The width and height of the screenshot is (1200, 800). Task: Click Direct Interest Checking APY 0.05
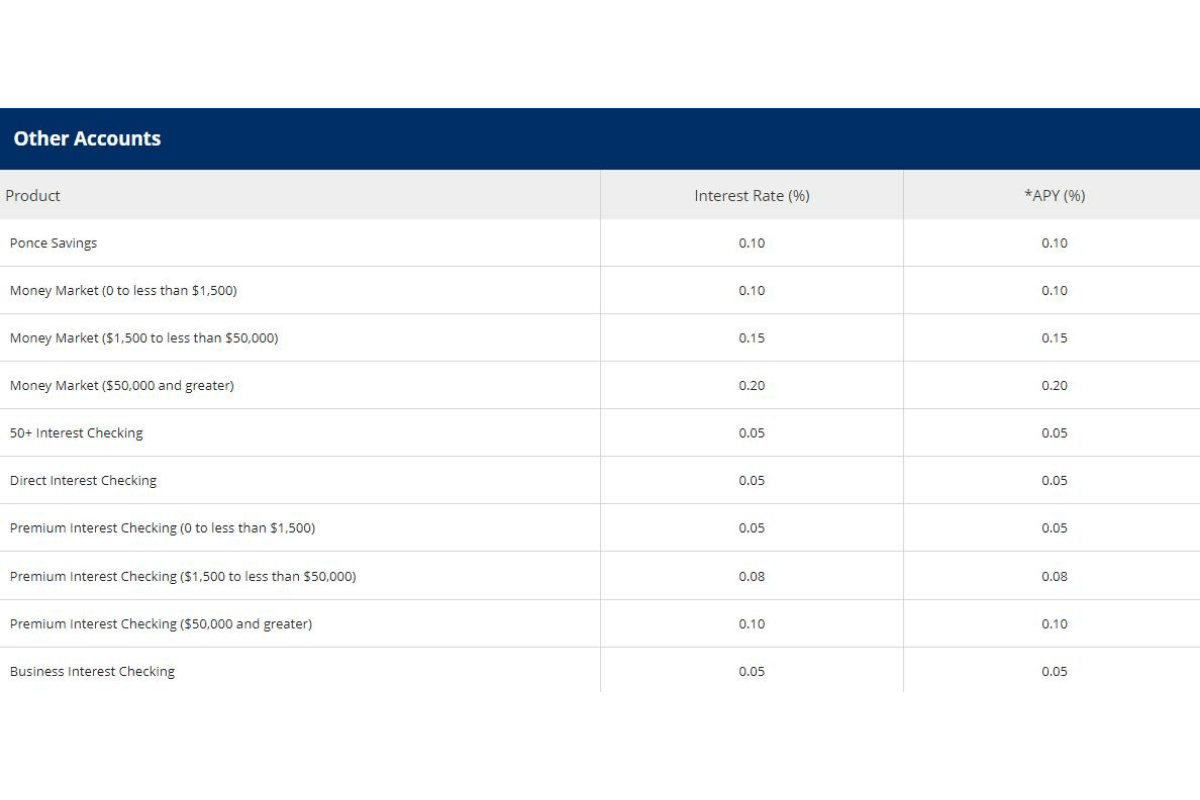[x=1054, y=481]
